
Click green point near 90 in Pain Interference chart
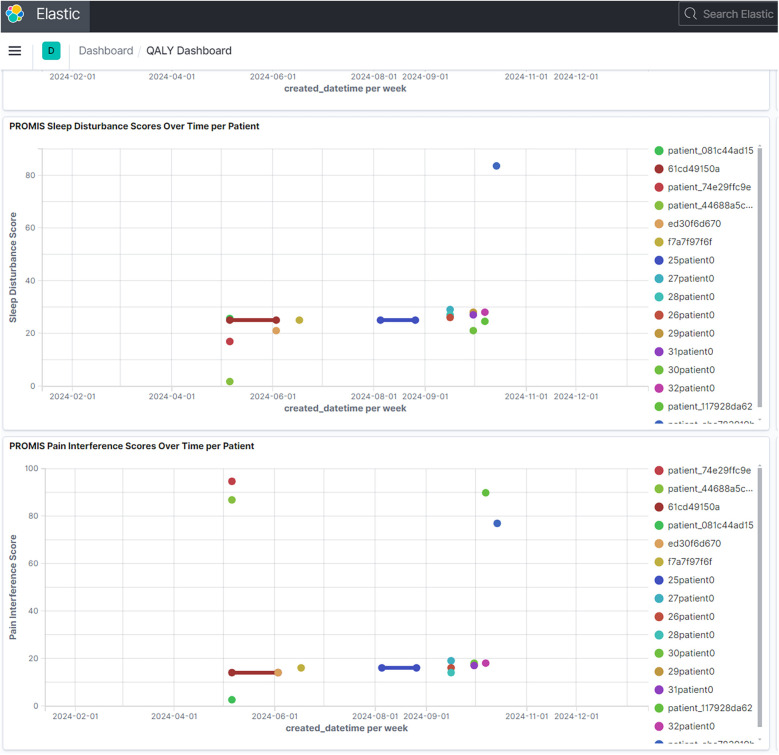click(486, 493)
